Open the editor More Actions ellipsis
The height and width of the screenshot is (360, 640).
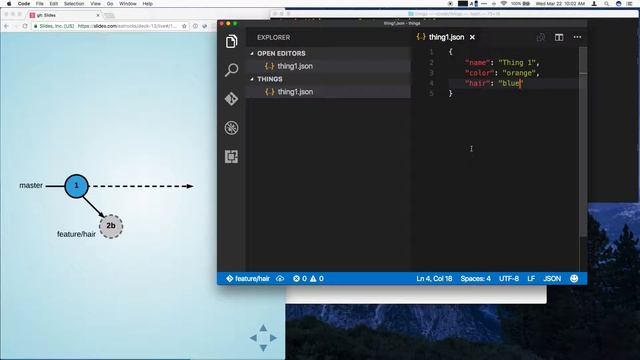click(x=577, y=37)
